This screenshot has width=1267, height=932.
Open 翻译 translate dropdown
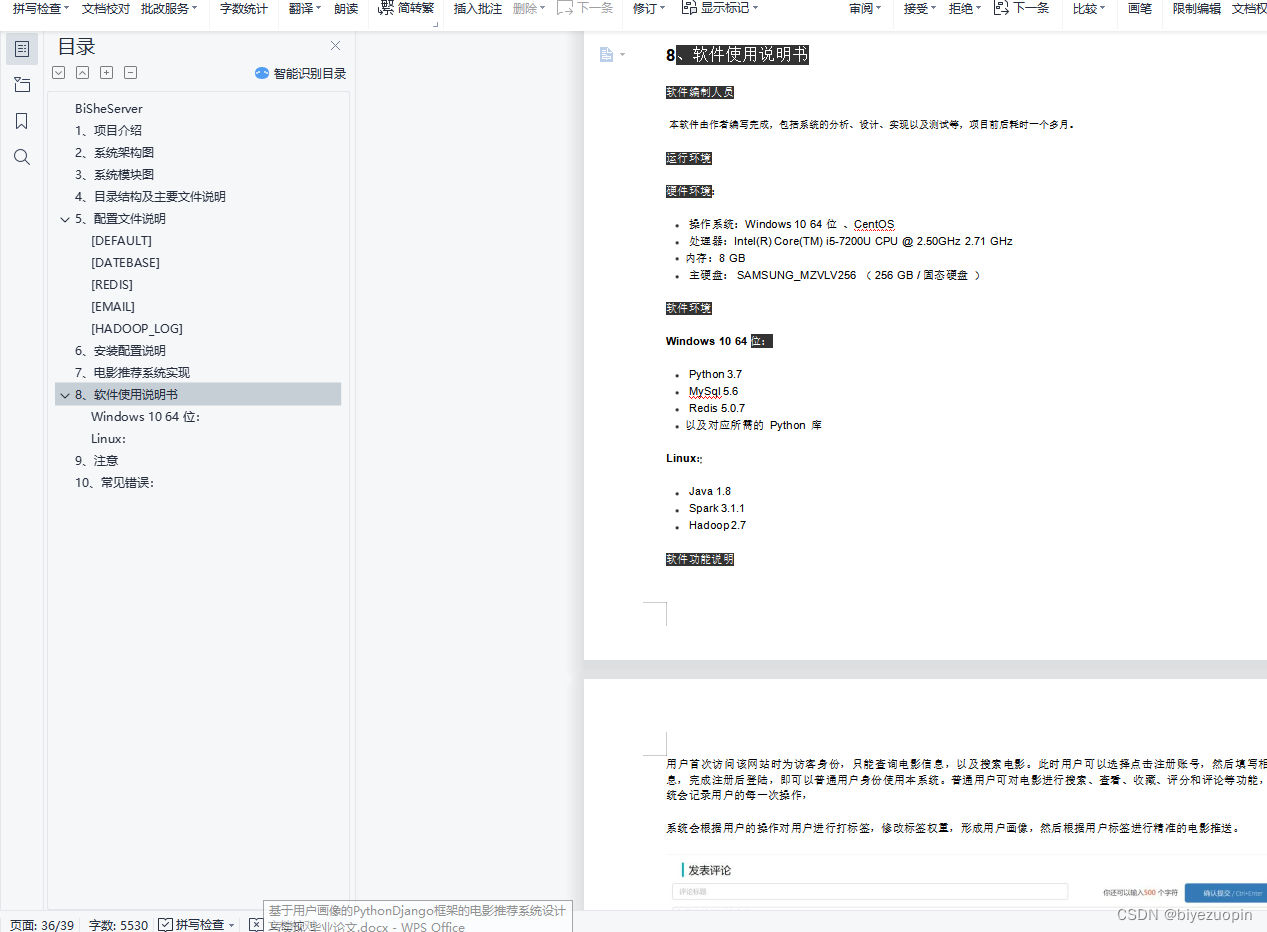[305, 8]
